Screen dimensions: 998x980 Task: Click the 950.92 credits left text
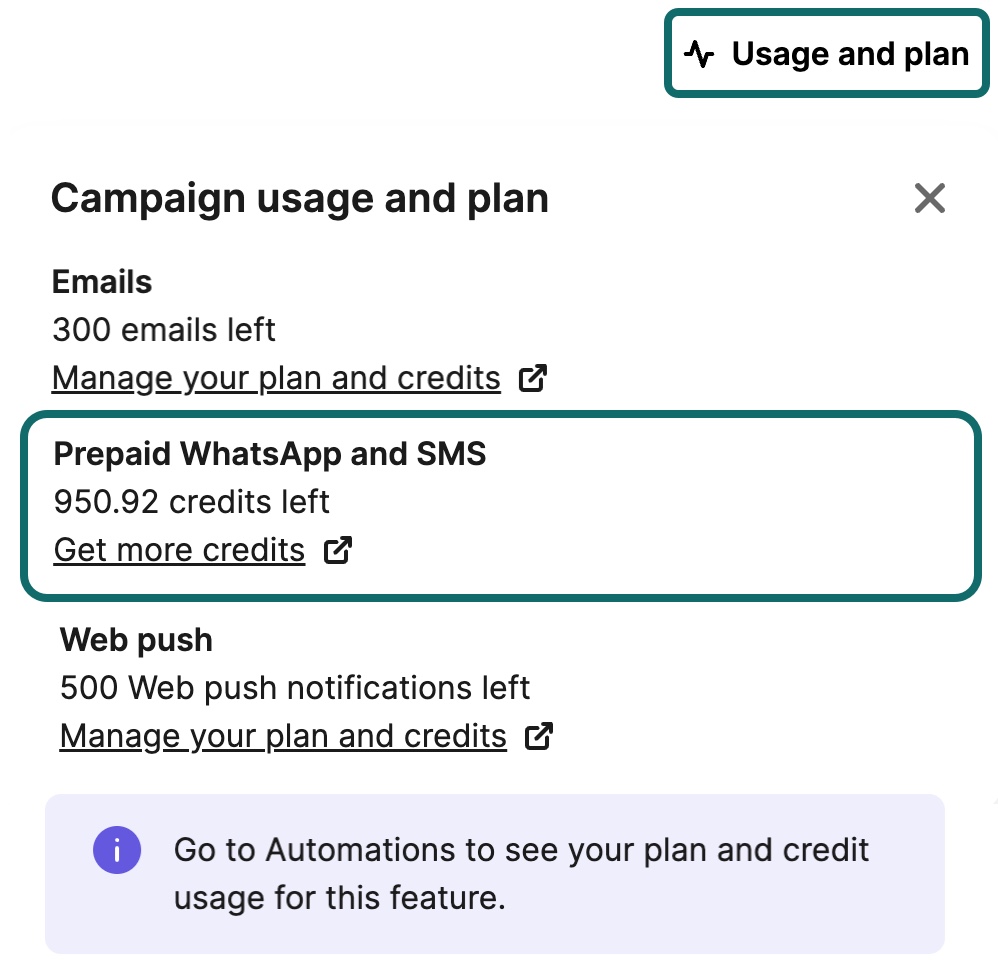(x=190, y=501)
